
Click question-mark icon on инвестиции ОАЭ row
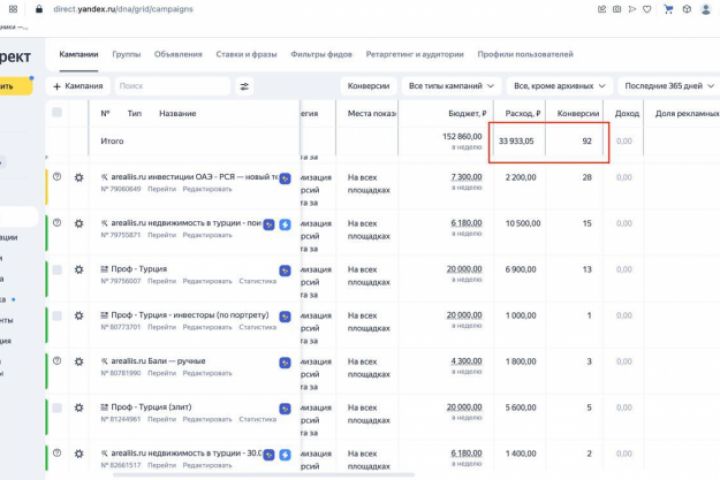coord(57,176)
